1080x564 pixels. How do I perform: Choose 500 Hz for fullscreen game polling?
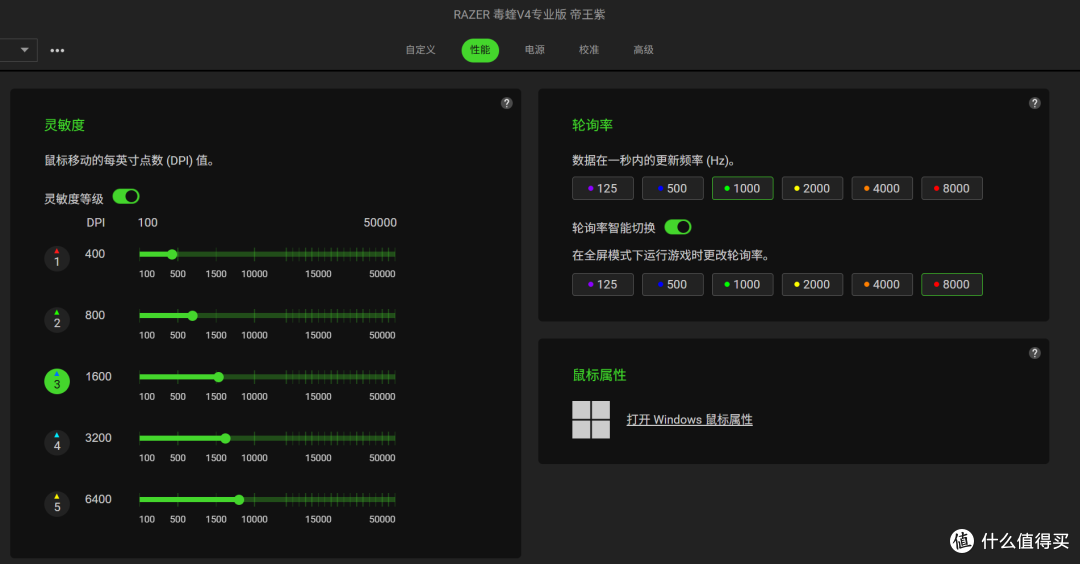(672, 284)
